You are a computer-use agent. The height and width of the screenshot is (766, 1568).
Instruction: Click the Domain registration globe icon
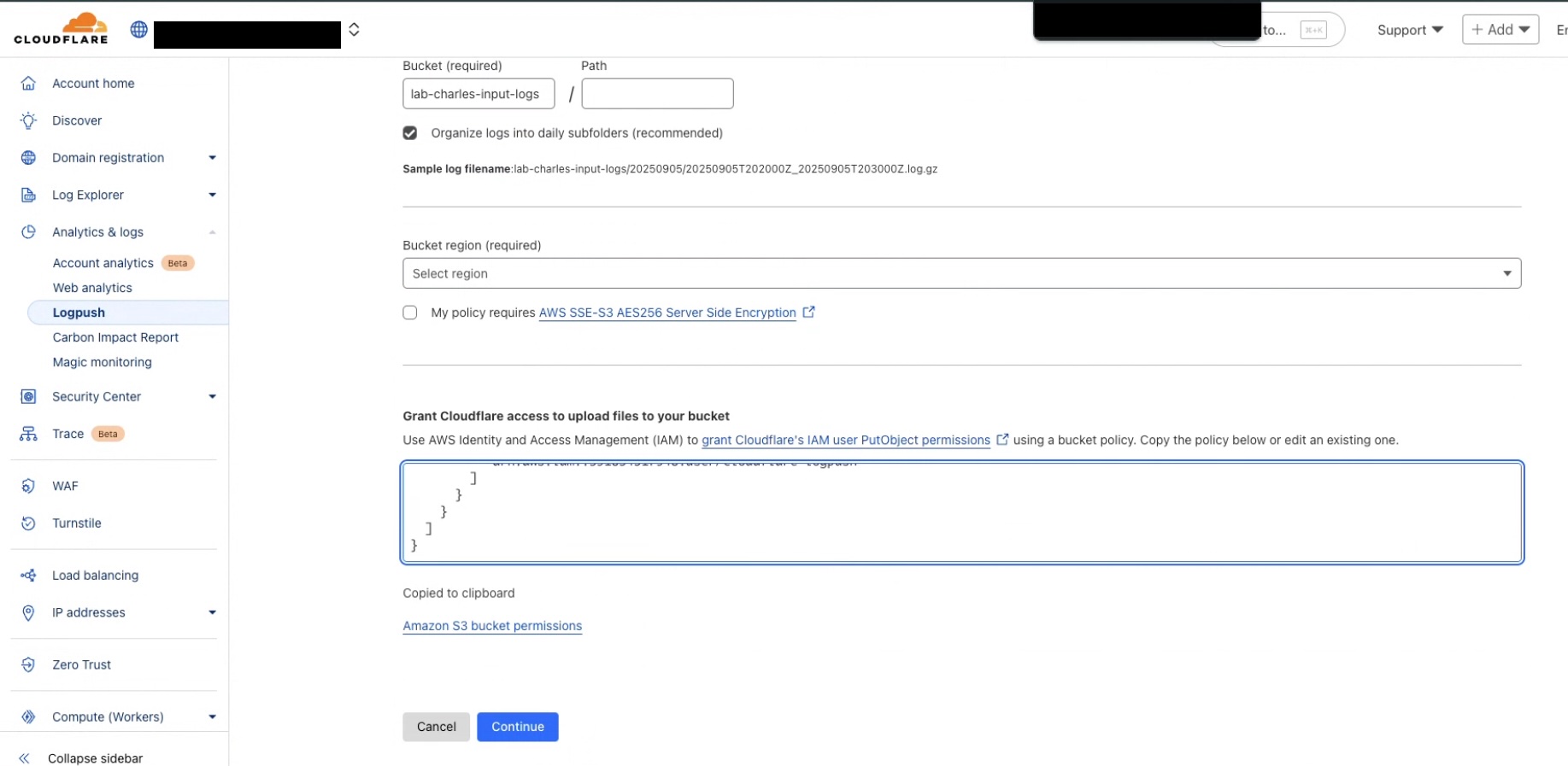click(28, 158)
